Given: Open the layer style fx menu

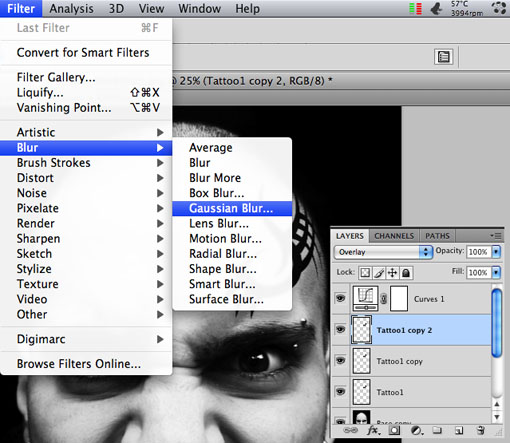Looking at the screenshot, I should [373, 430].
